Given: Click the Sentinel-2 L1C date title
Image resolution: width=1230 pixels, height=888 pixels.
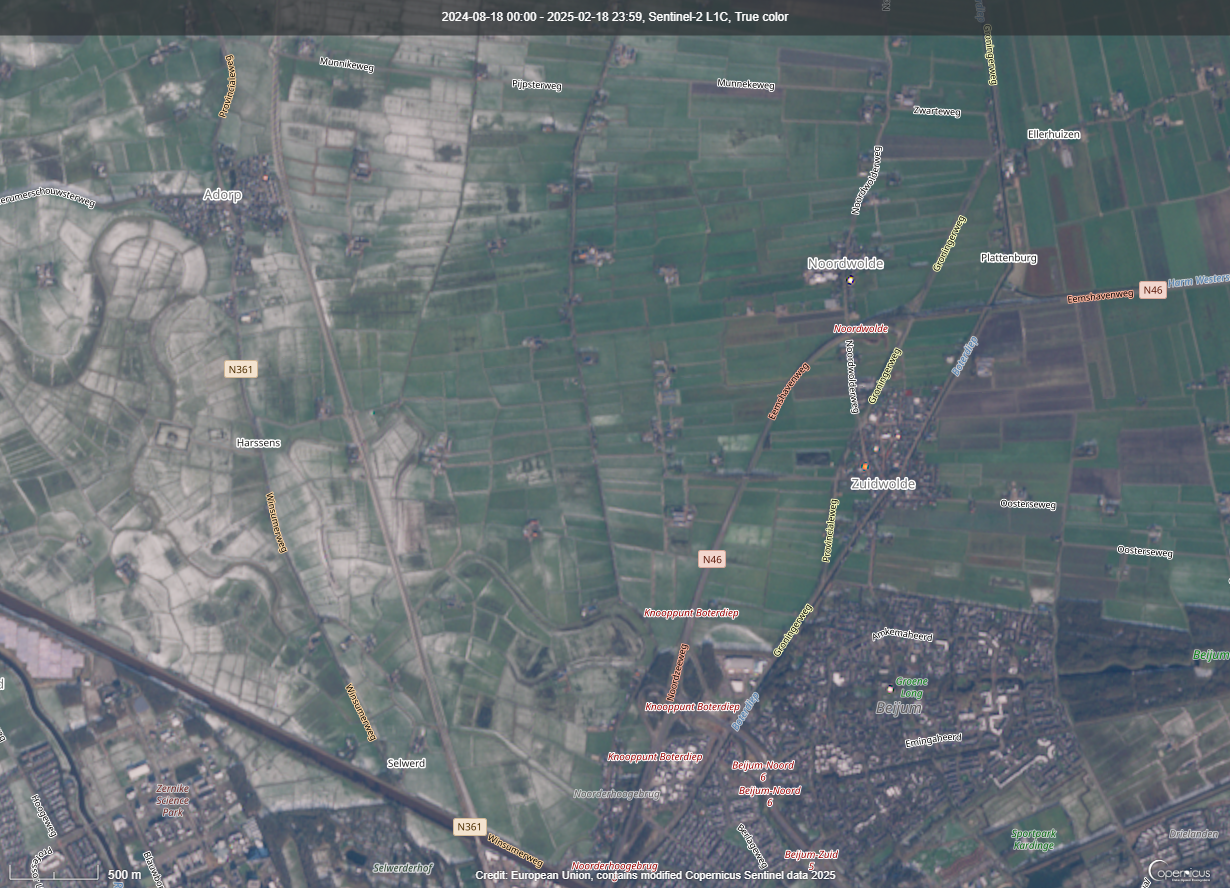Looking at the screenshot, I should coord(615,17).
